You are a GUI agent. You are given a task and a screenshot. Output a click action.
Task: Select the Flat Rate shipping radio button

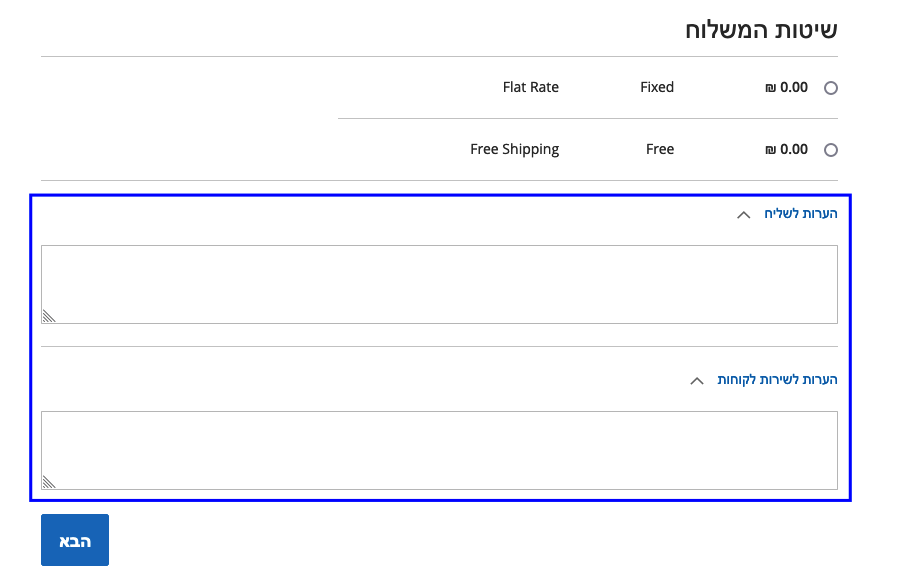(x=831, y=88)
